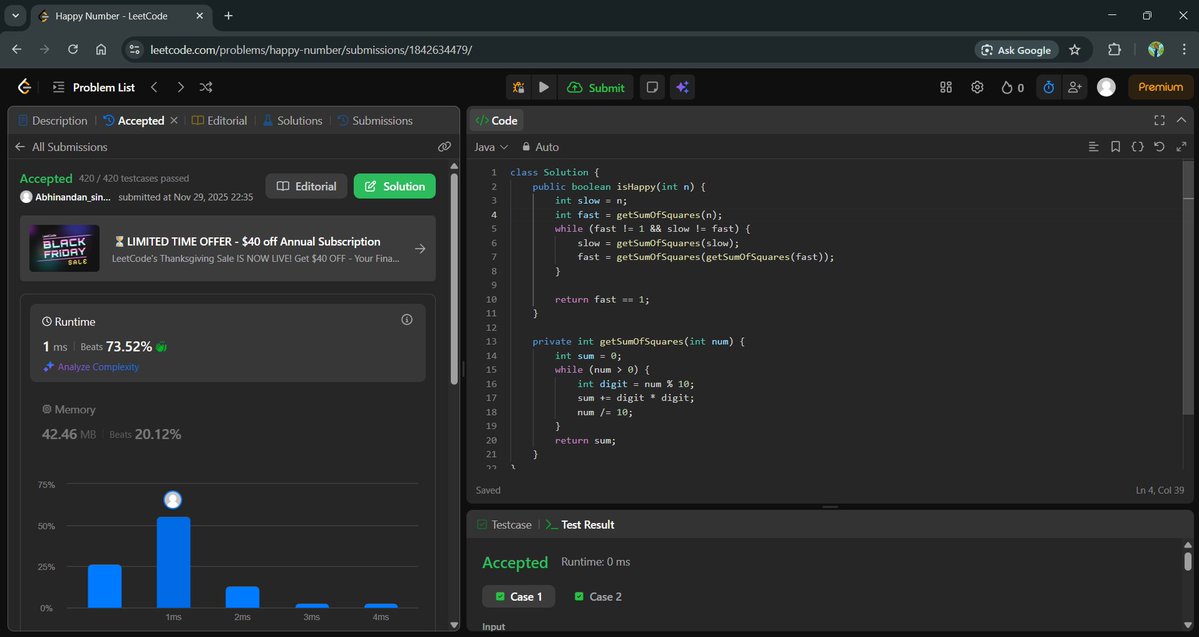Open the Submissions tab
1199x637 pixels.
click(x=375, y=121)
